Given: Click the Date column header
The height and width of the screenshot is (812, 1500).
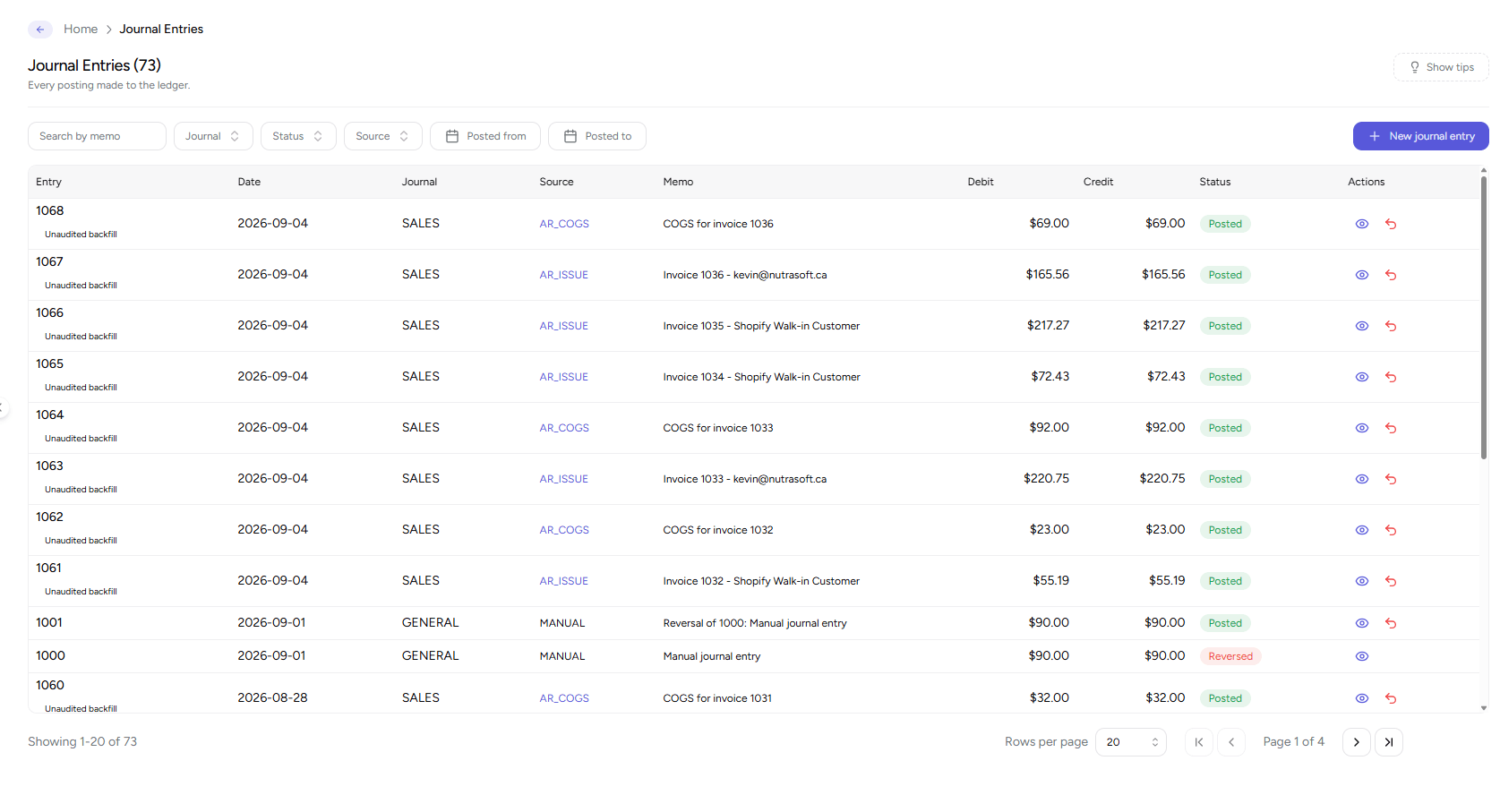Looking at the screenshot, I should point(249,182).
